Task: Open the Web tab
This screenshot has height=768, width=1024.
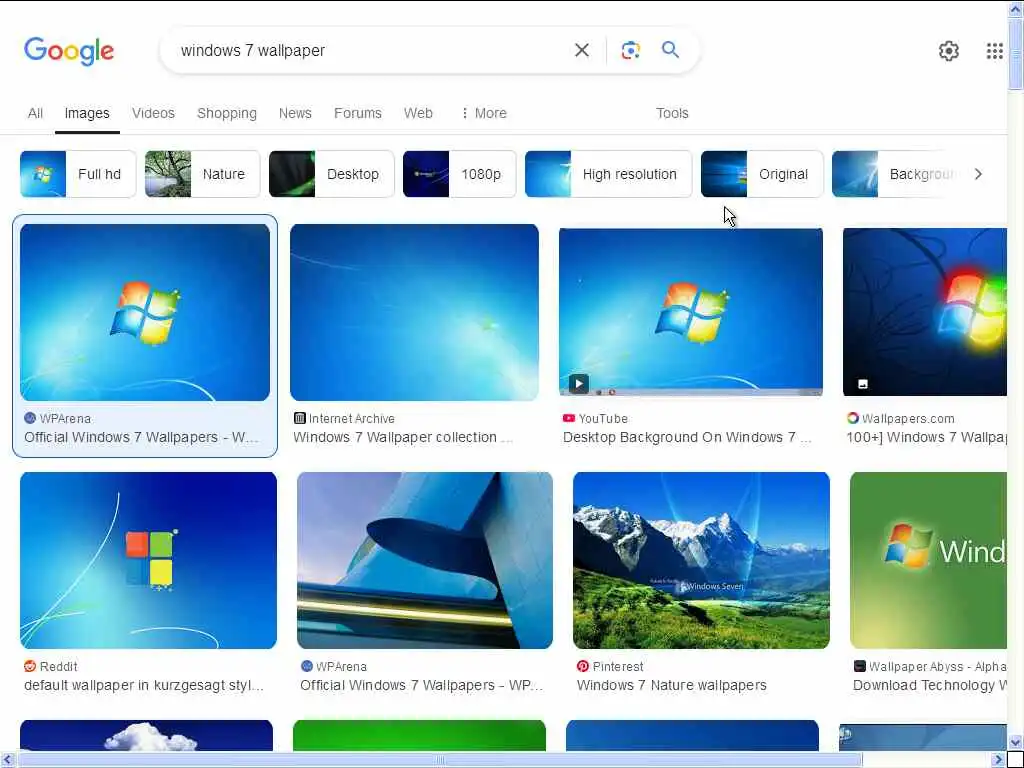Action: point(418,113)
